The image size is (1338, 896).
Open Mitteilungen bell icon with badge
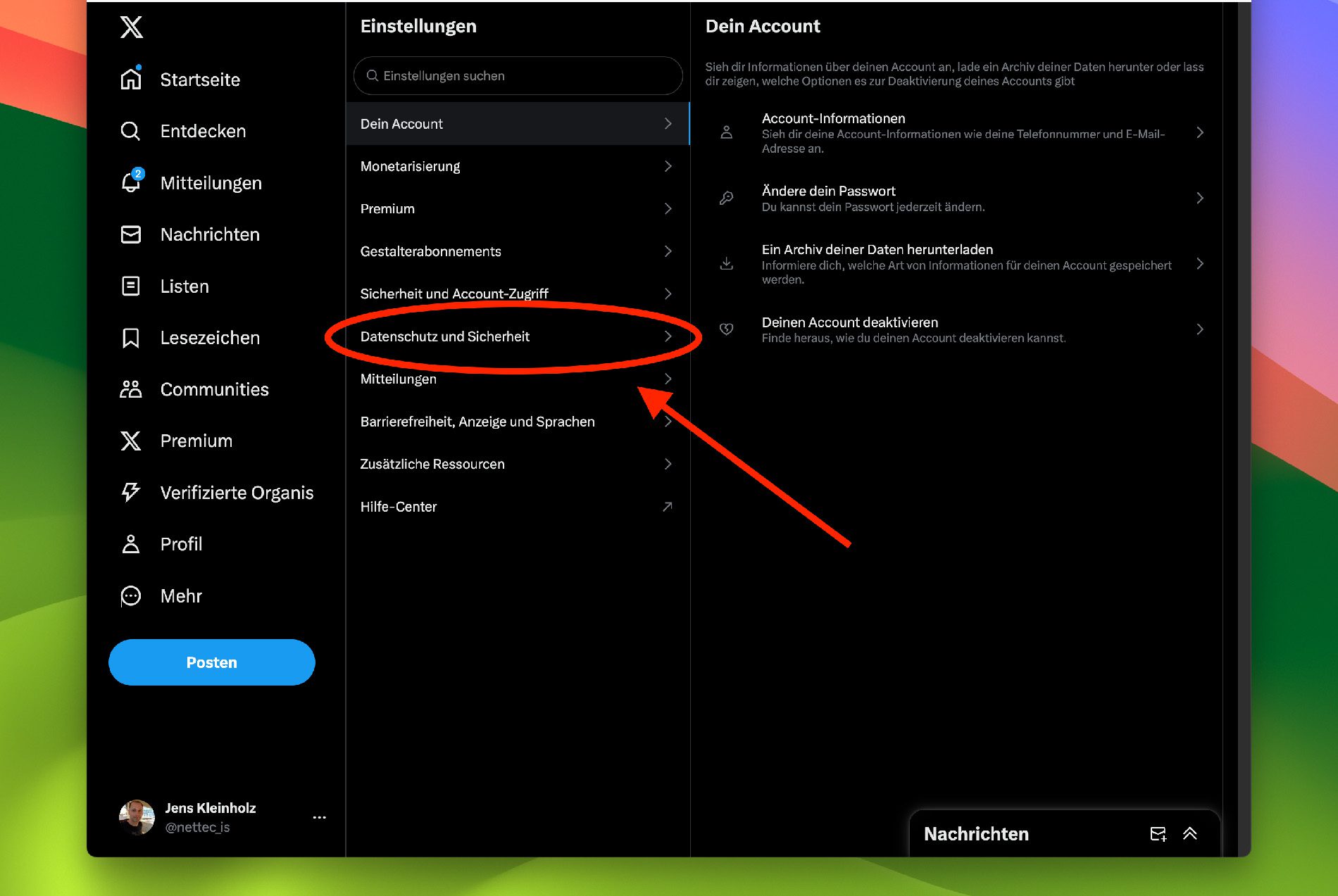131,182
